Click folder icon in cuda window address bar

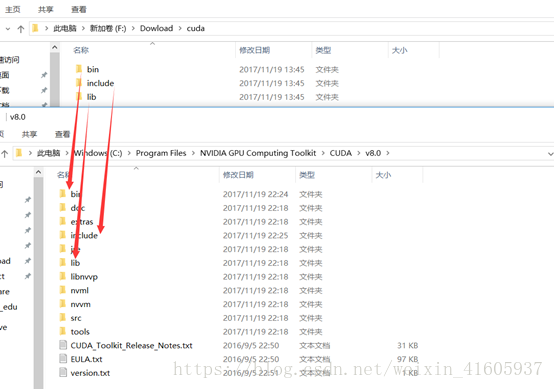pos(35,28)
